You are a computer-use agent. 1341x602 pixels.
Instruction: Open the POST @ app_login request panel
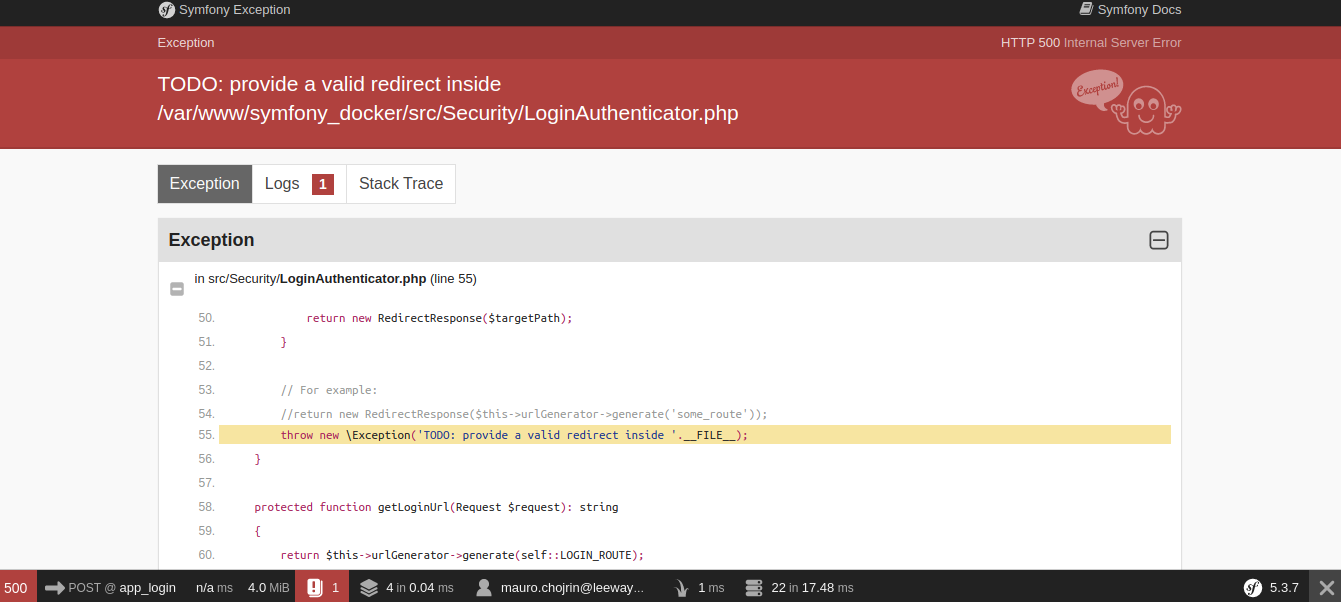pos(110,587)
